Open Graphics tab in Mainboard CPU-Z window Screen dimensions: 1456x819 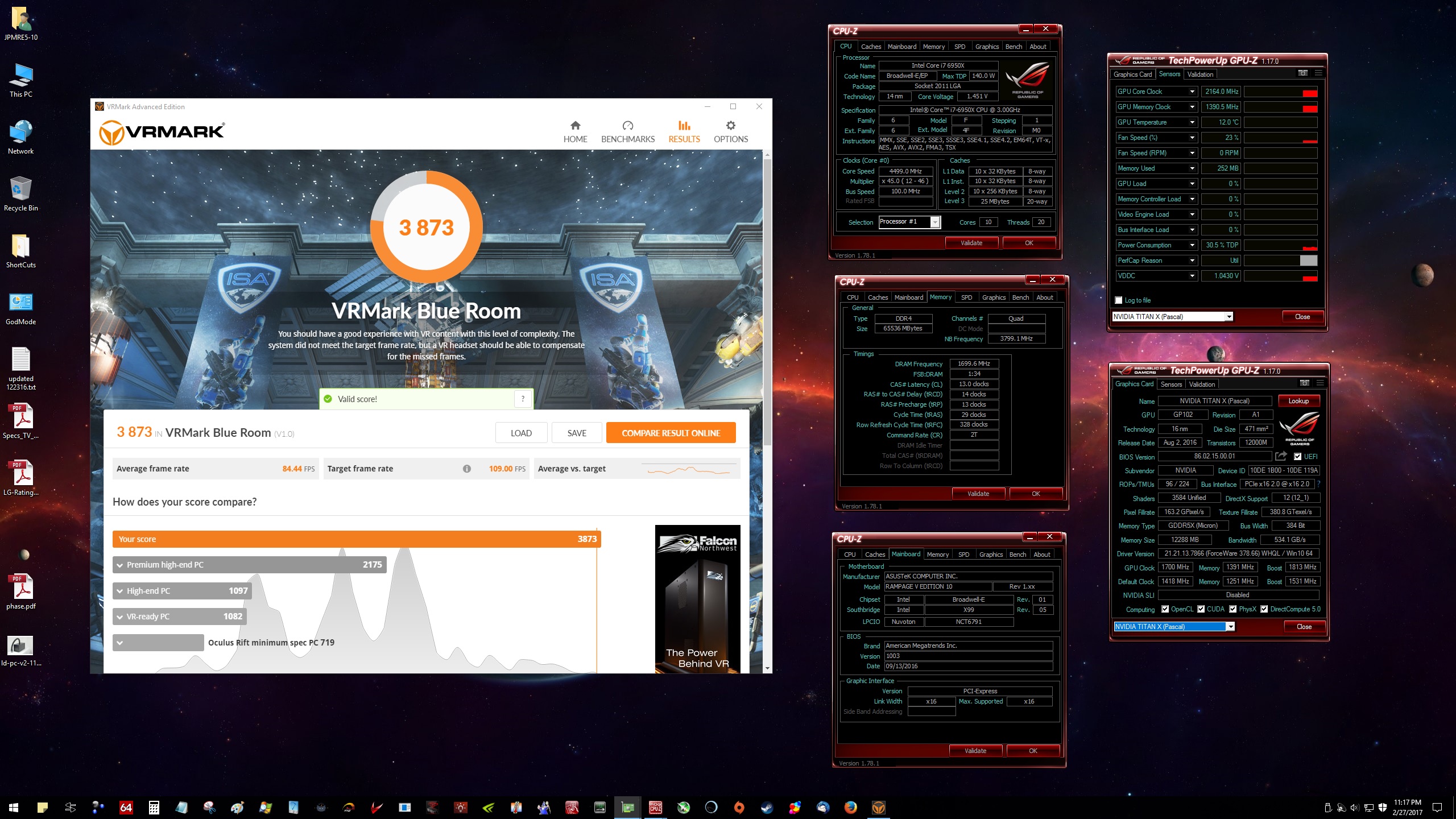(x=991, y=555)
